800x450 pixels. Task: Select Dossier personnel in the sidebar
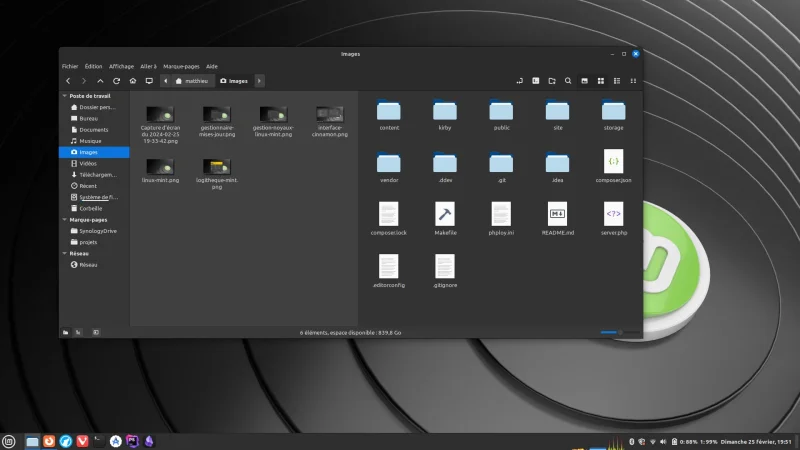(94, 107)
